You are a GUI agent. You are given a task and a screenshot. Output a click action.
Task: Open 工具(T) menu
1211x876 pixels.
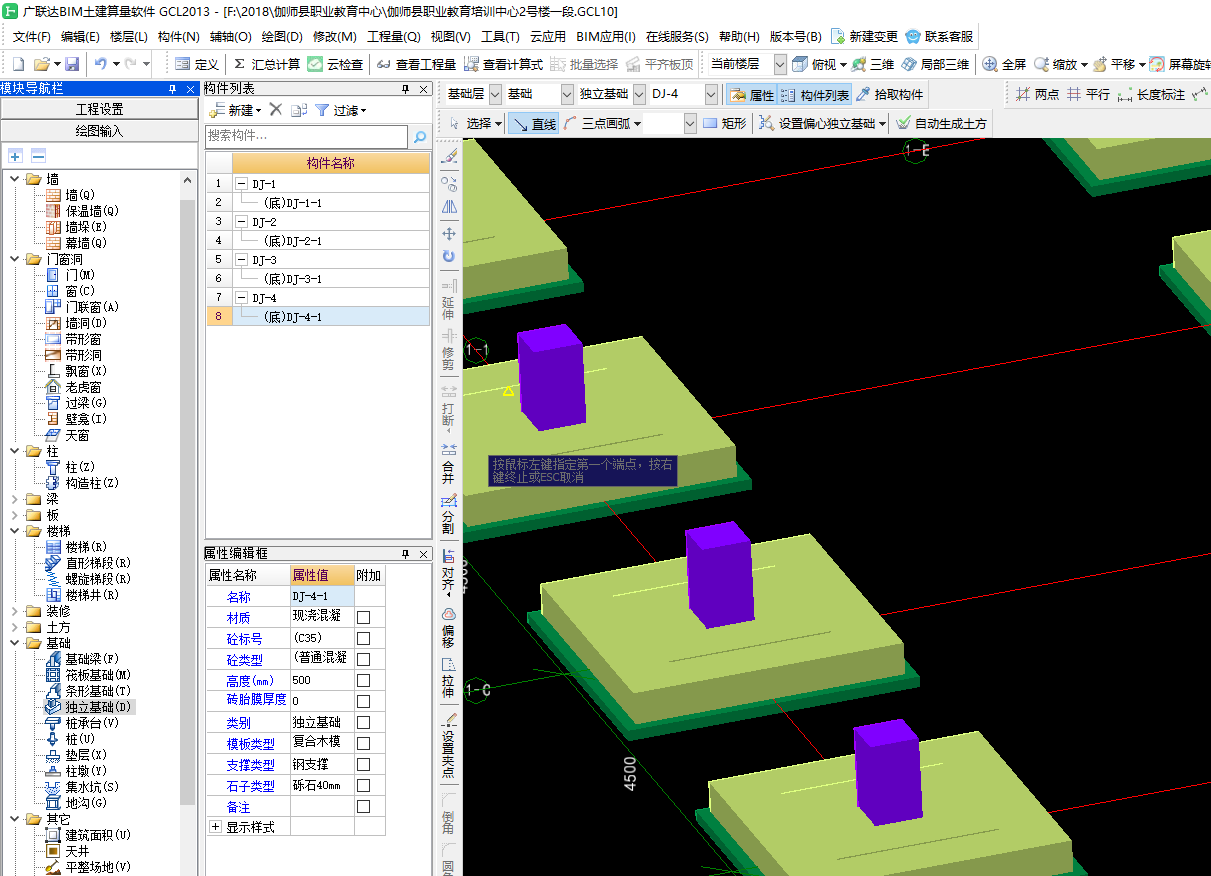click(500, 37)
